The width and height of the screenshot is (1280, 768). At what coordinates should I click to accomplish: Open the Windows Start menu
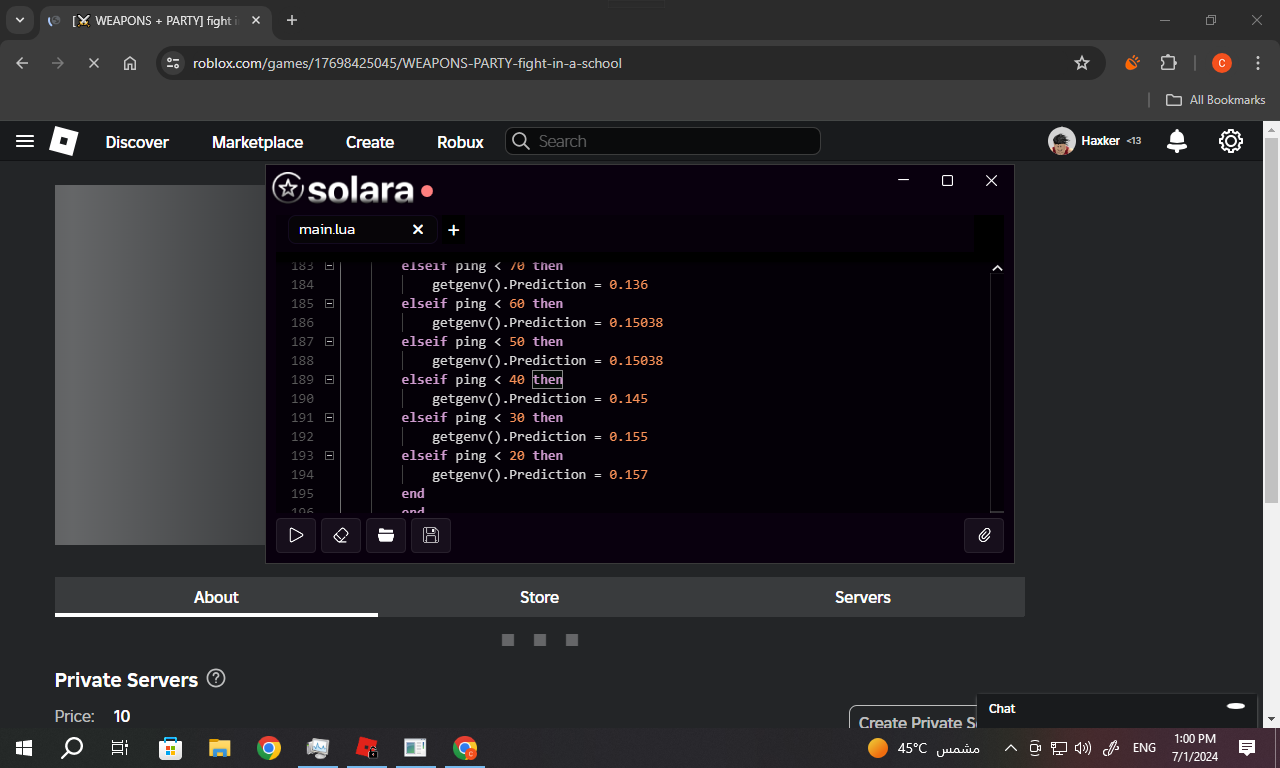click(x=24, y=747)
